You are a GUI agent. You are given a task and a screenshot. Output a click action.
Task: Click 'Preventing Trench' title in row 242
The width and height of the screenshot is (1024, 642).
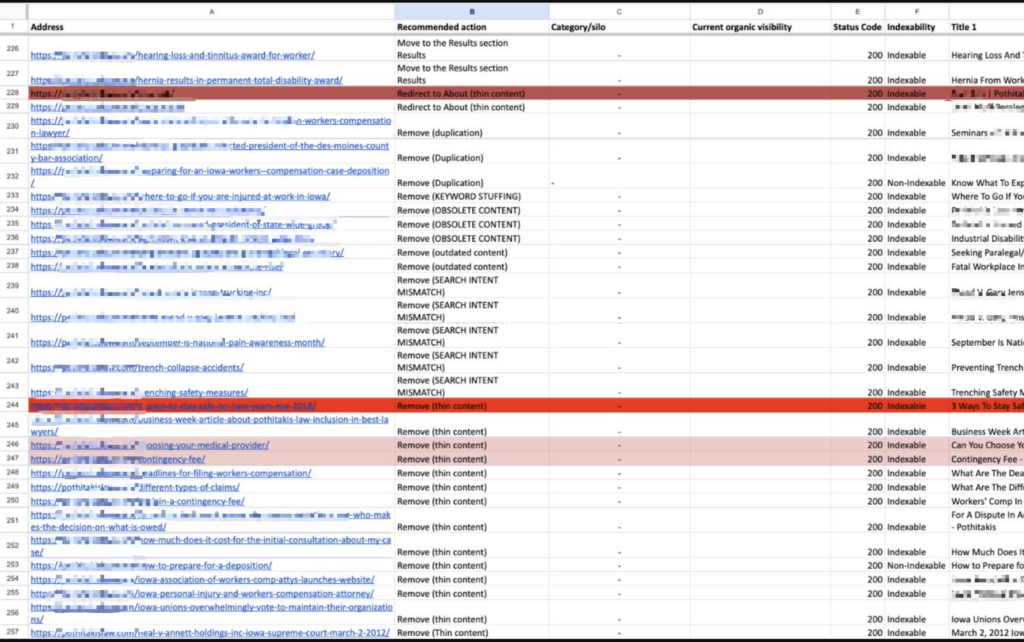pos(987,368)
